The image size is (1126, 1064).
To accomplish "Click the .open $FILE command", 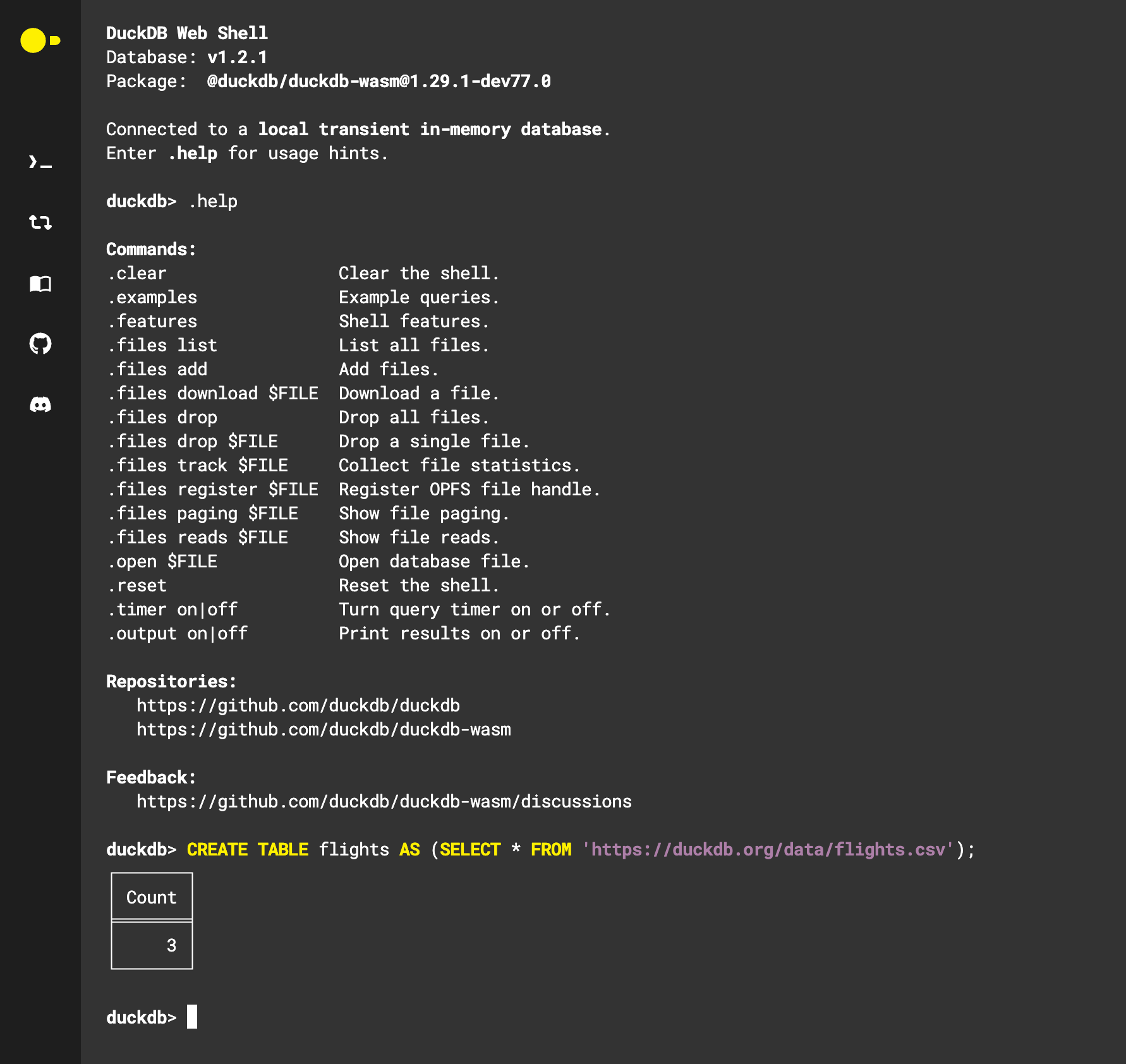I will tap(162, 561).
